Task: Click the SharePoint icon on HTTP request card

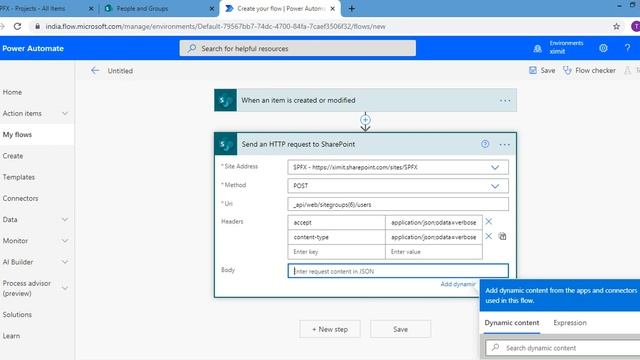Action: point(225,144)
